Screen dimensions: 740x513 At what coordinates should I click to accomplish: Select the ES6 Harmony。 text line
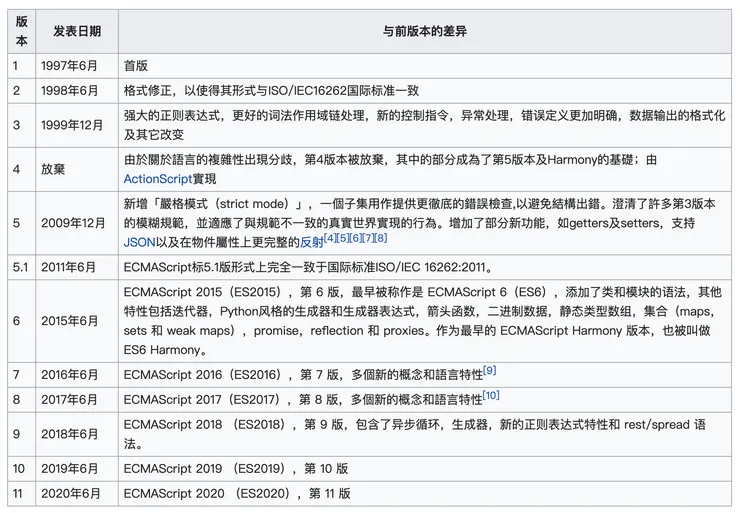[165, 350]
